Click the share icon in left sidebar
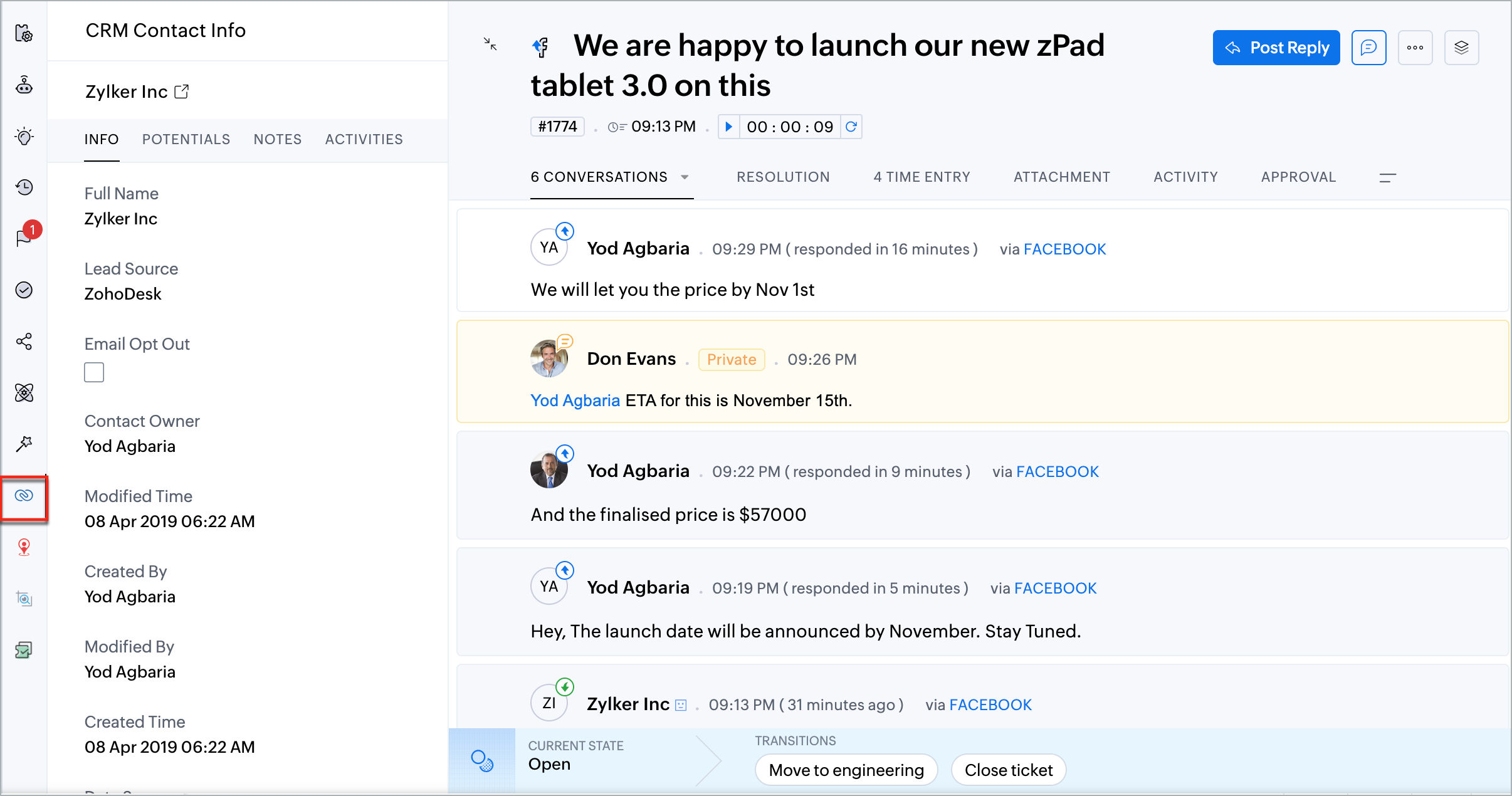Screen dimensions: 1512x796 24,342
